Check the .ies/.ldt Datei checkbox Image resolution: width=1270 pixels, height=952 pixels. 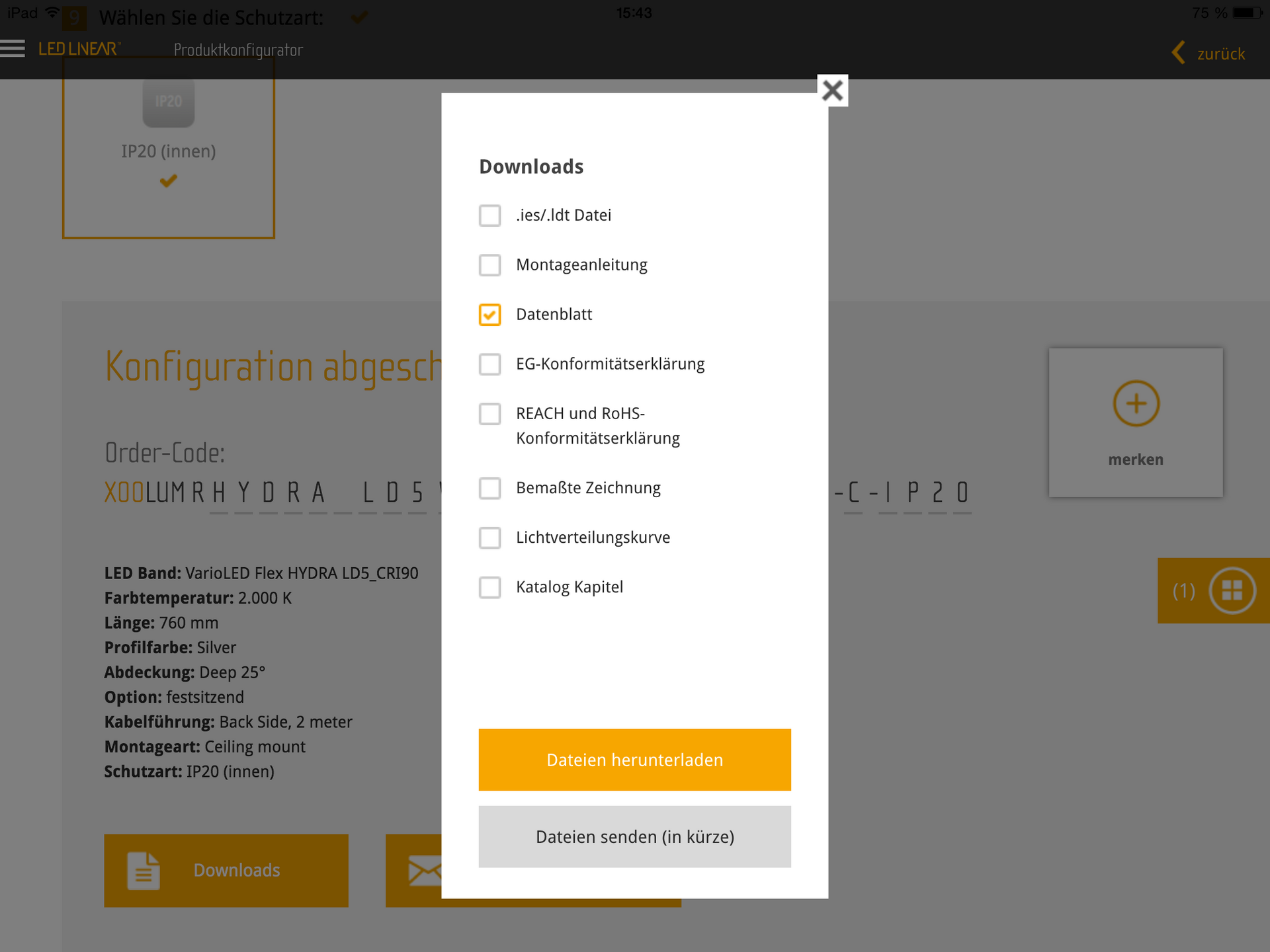pyautogui.click(x=489, y=216)
